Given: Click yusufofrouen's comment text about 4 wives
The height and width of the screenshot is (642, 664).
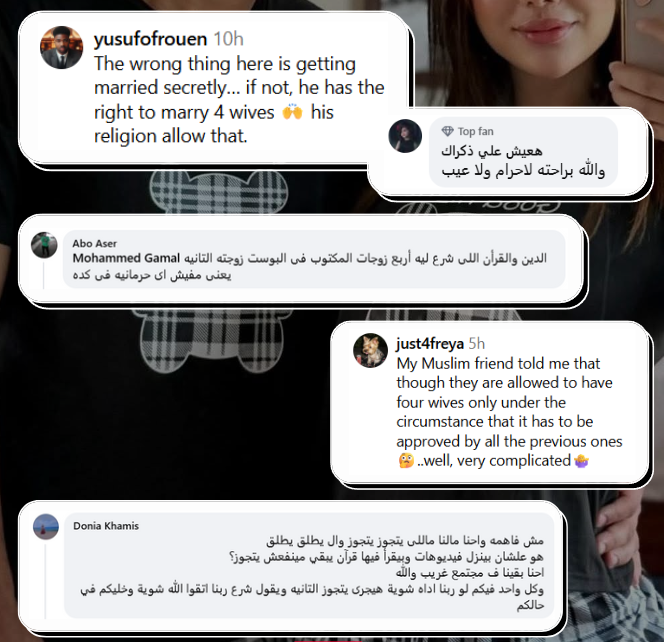Looking at the screenshot, I should pos(239,100).
